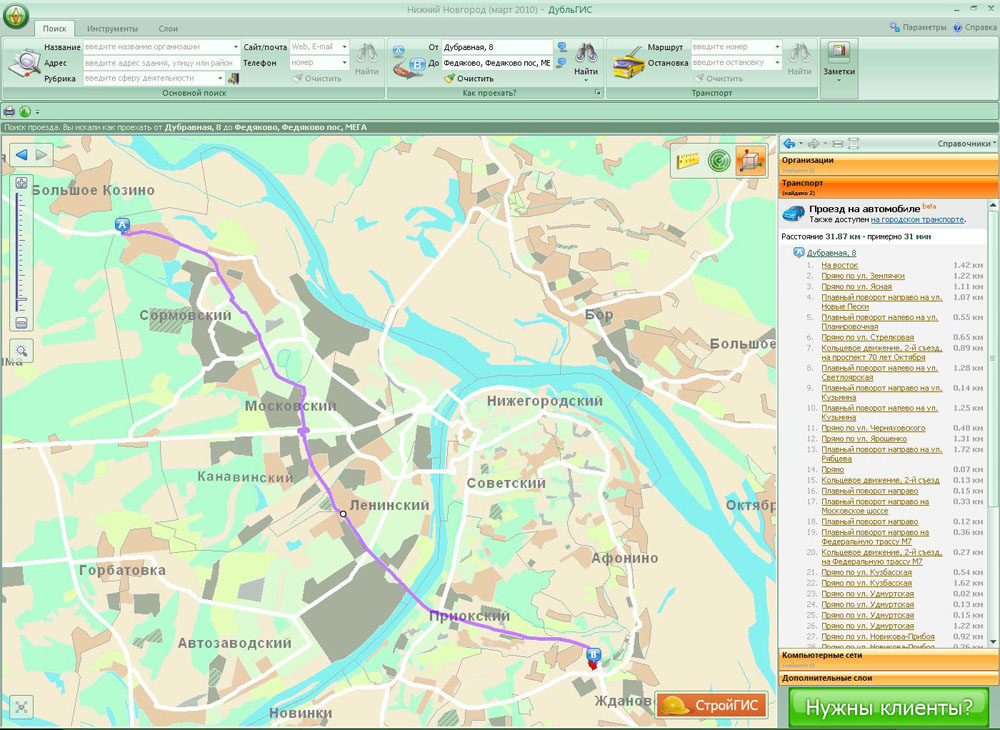Click the A start marker on the map

[x=122, y=224]
